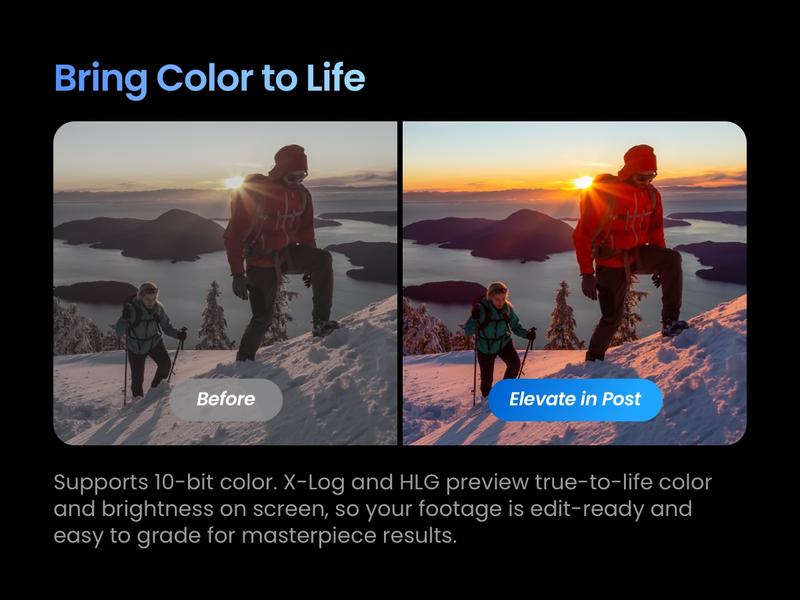Click the bright sun in the graded image
This screenshot has width=800, height=600.
pos(583,182)
